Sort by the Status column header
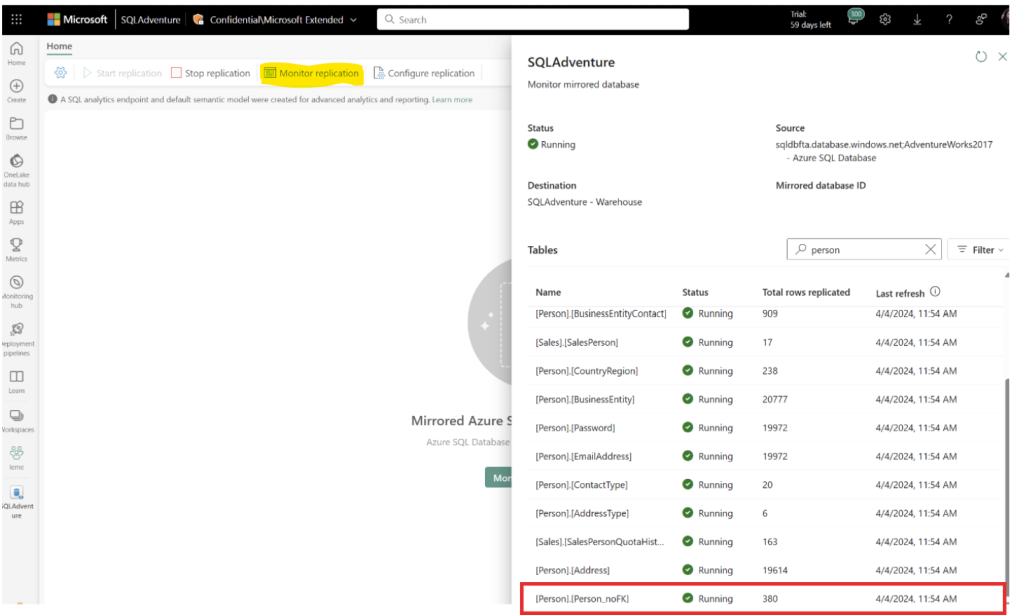This screenshot has height=615, width=1024. tap(695, 292)
